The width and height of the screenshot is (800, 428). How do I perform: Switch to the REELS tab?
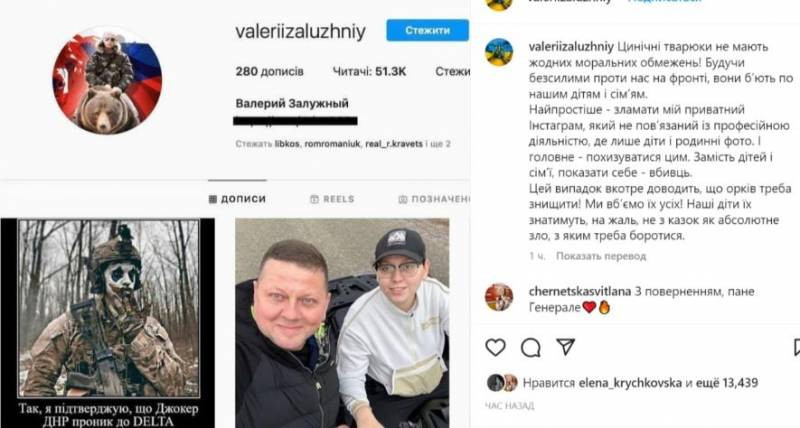click(332, 199)
